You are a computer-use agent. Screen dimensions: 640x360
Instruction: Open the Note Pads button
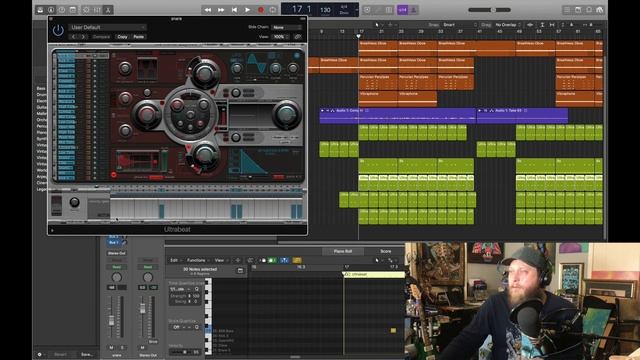[x=578, y=10]
